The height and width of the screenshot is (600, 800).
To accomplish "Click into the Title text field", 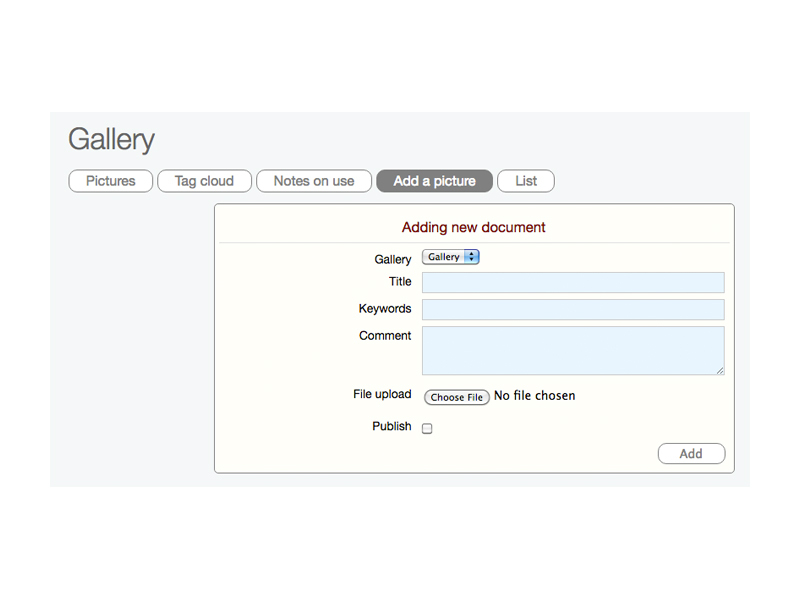I will (573, 283).
